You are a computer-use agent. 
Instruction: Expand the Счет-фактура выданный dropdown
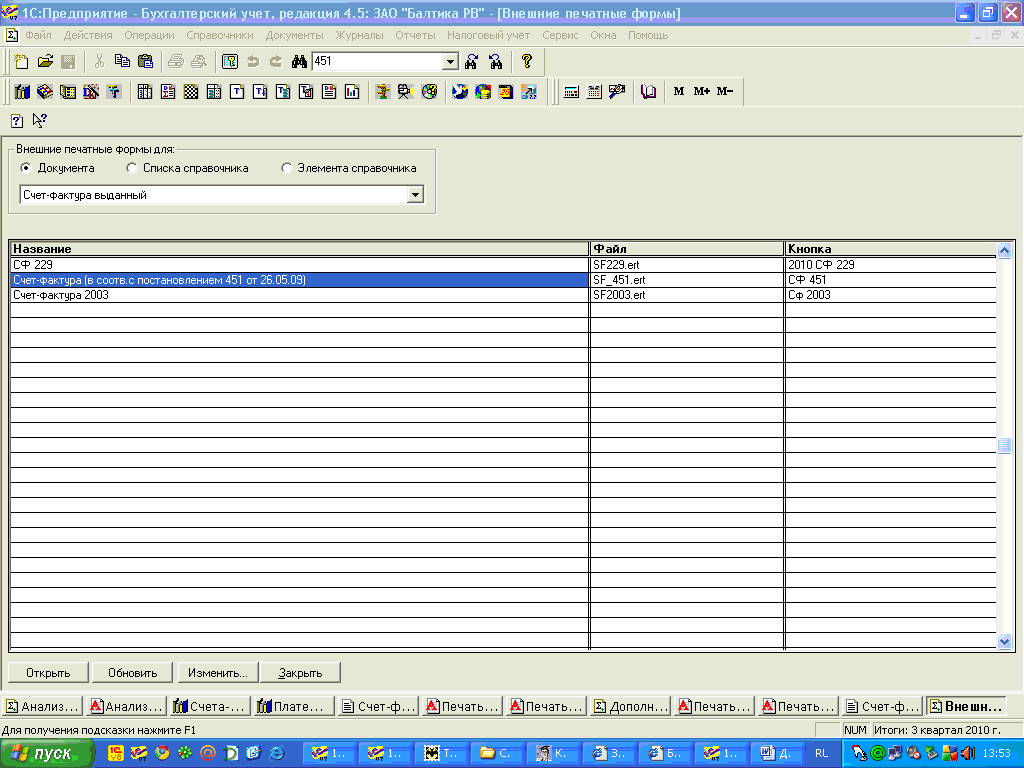click(x=415, y=195)
